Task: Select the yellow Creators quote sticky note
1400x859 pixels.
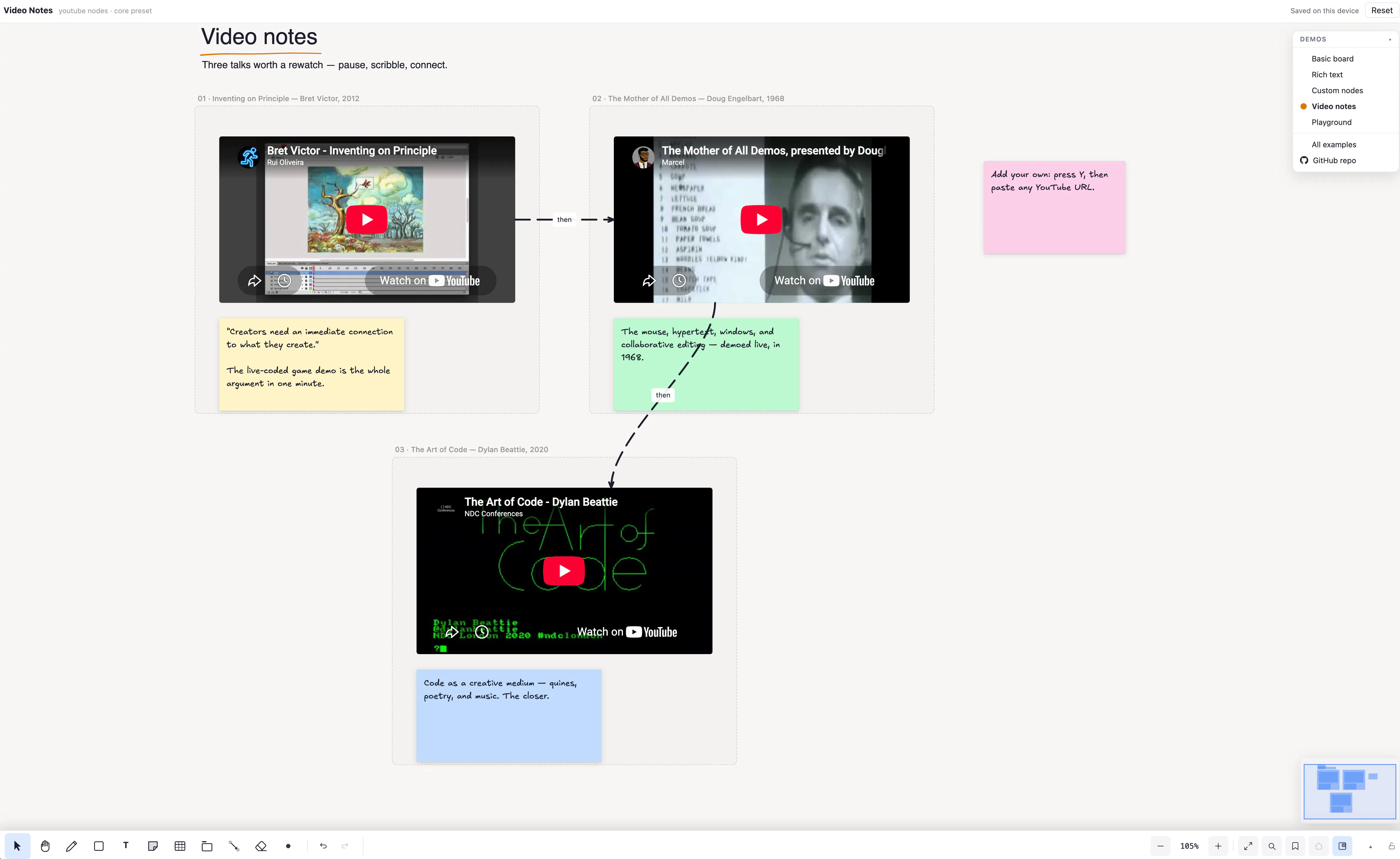Action: [311, 364]
